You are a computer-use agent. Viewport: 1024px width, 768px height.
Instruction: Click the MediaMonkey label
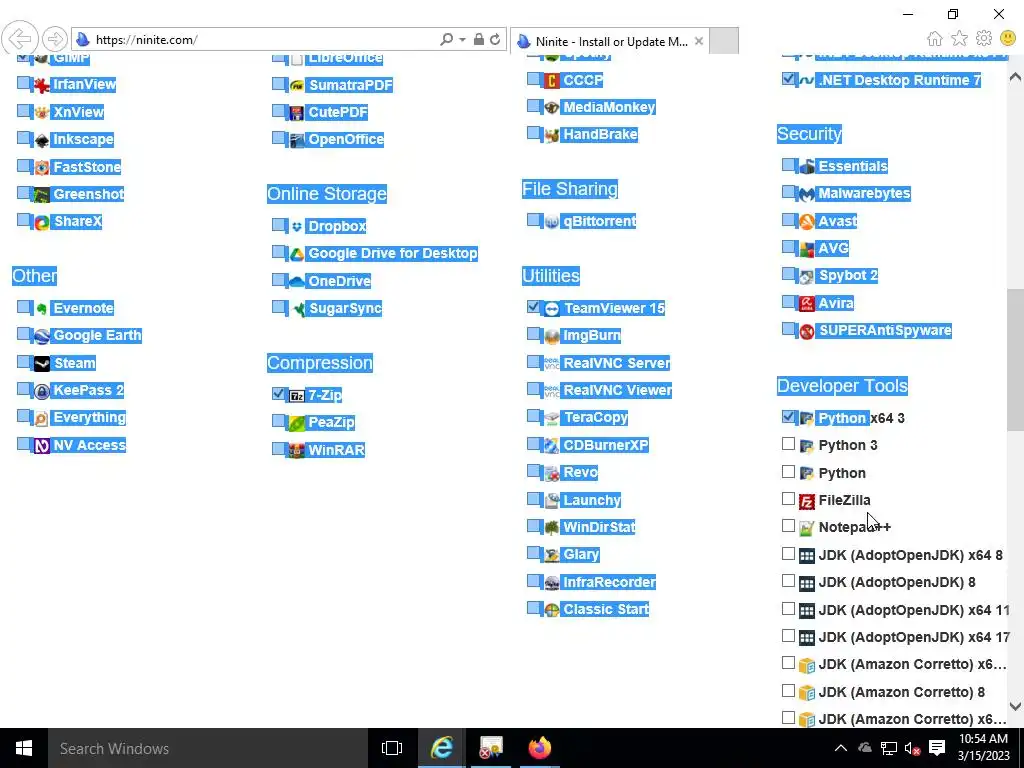(609, 107)
